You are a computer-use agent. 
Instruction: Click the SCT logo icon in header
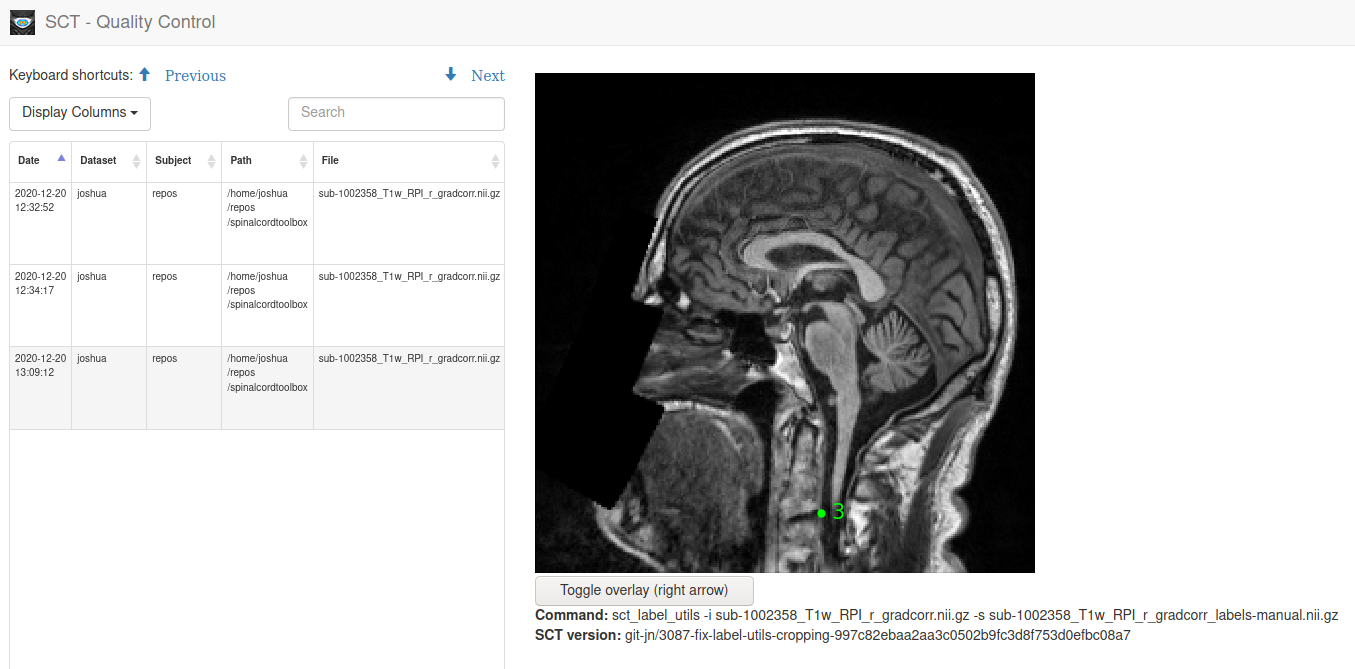click(22, 22)
